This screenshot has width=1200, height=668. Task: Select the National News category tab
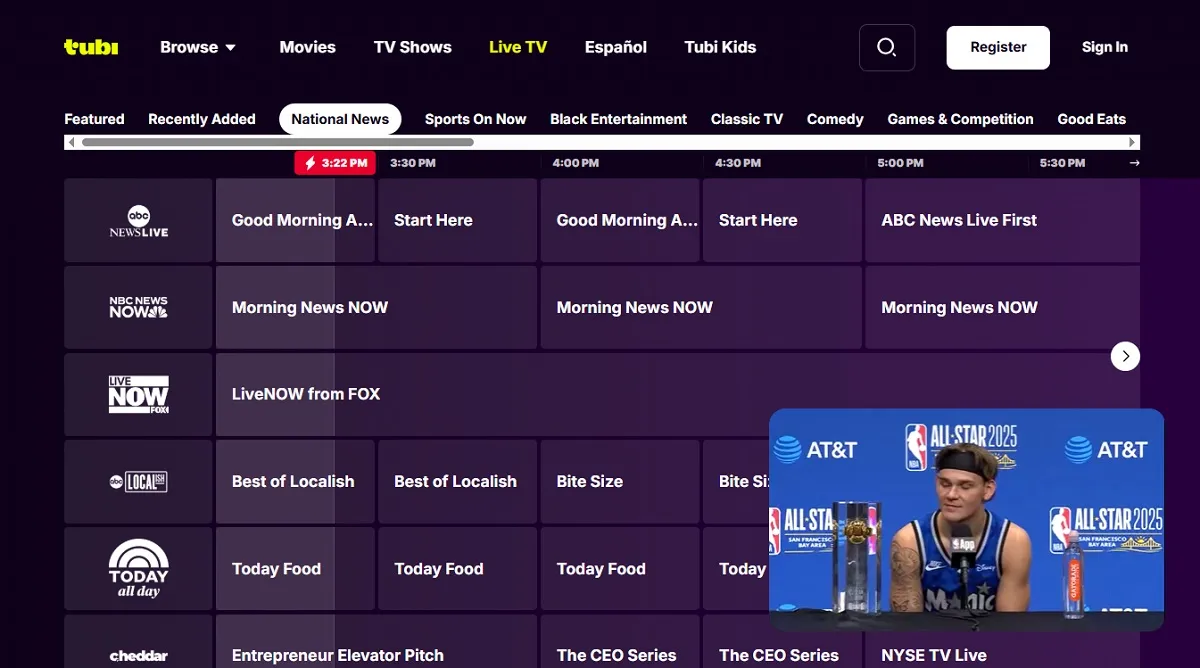340,119
